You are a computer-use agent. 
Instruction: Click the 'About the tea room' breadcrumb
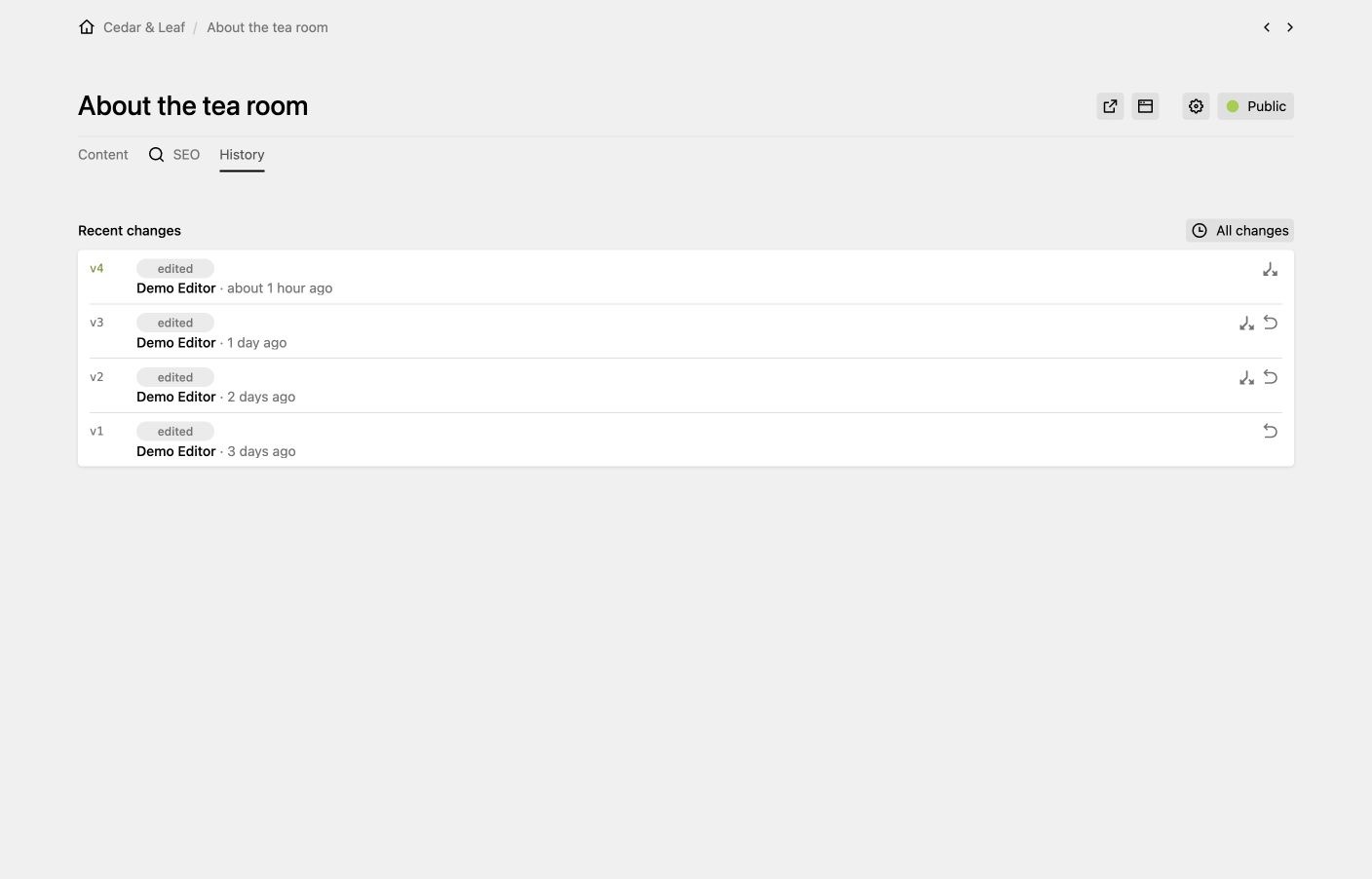point(267,27)
